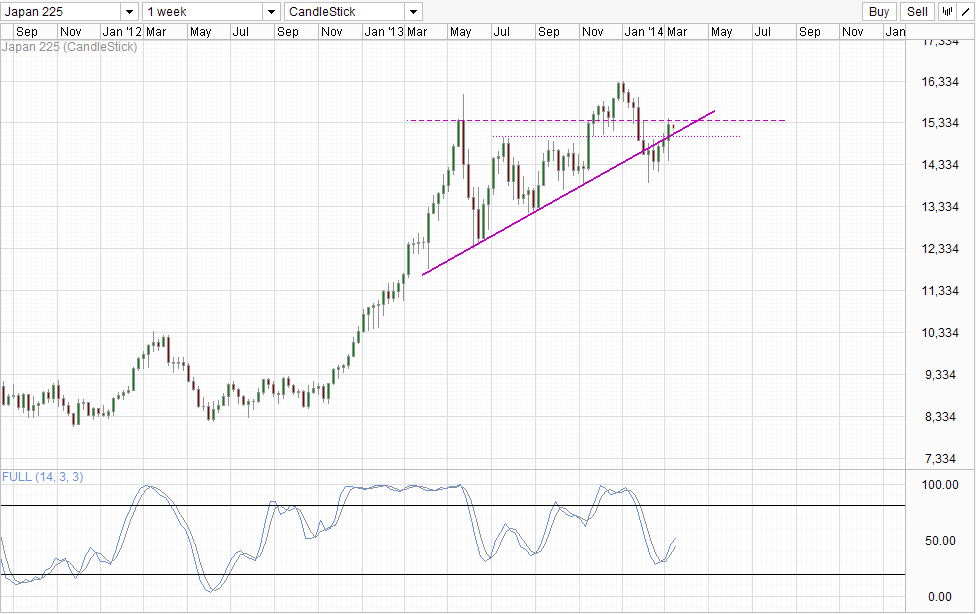Click the 50.00 stochastic scale label
This screenshot has width=976, height=614.
point(943,541)
